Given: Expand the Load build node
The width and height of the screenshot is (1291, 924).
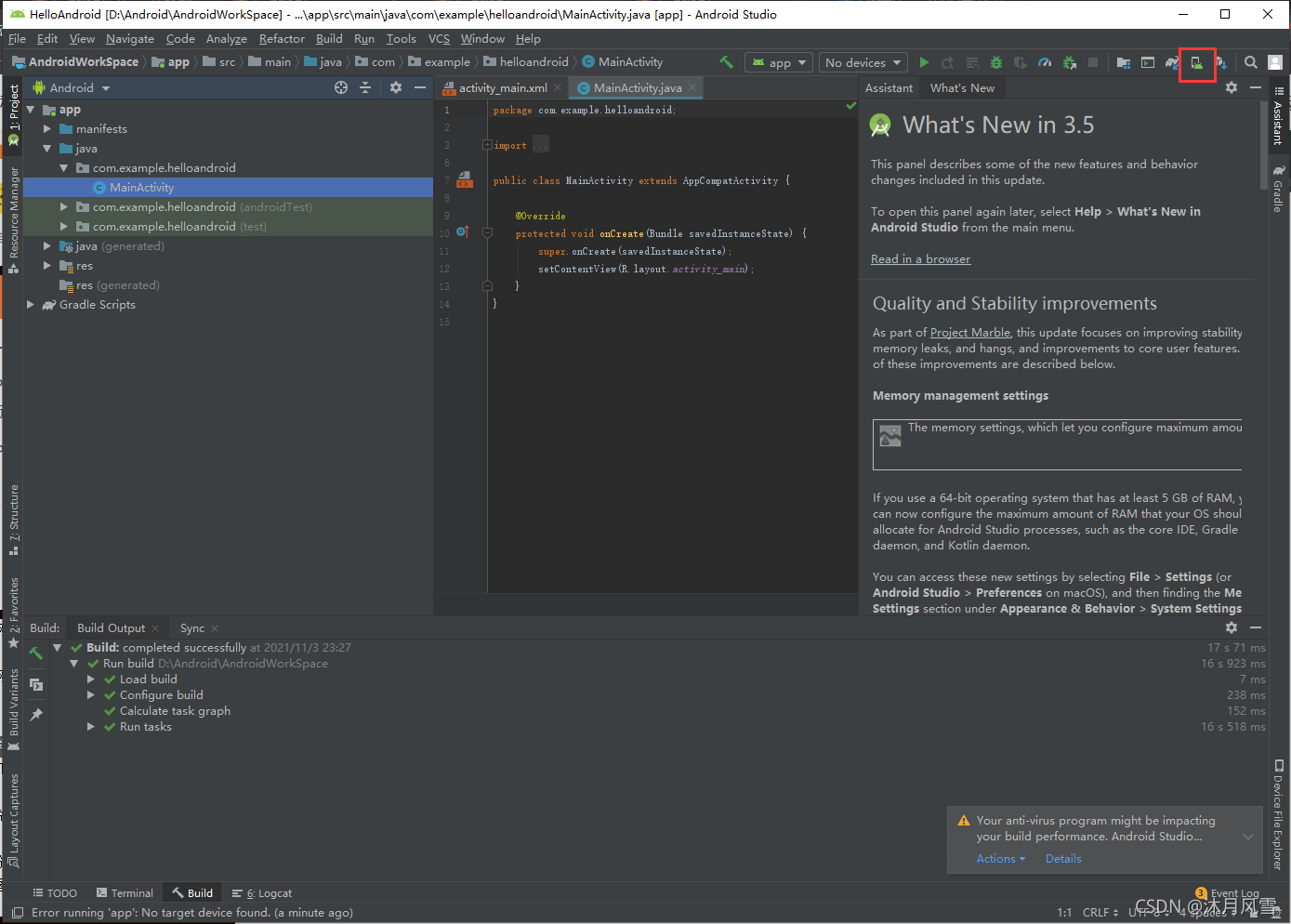Looking at the screenshot, I should click(91, 680).
